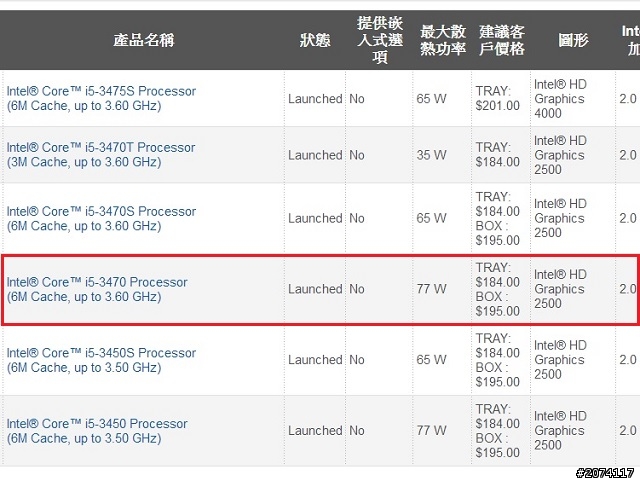Open the Intel Core i5-3470 Processor link
The height and width of the screenshot is (481, 640).
[x=97, y=289]
